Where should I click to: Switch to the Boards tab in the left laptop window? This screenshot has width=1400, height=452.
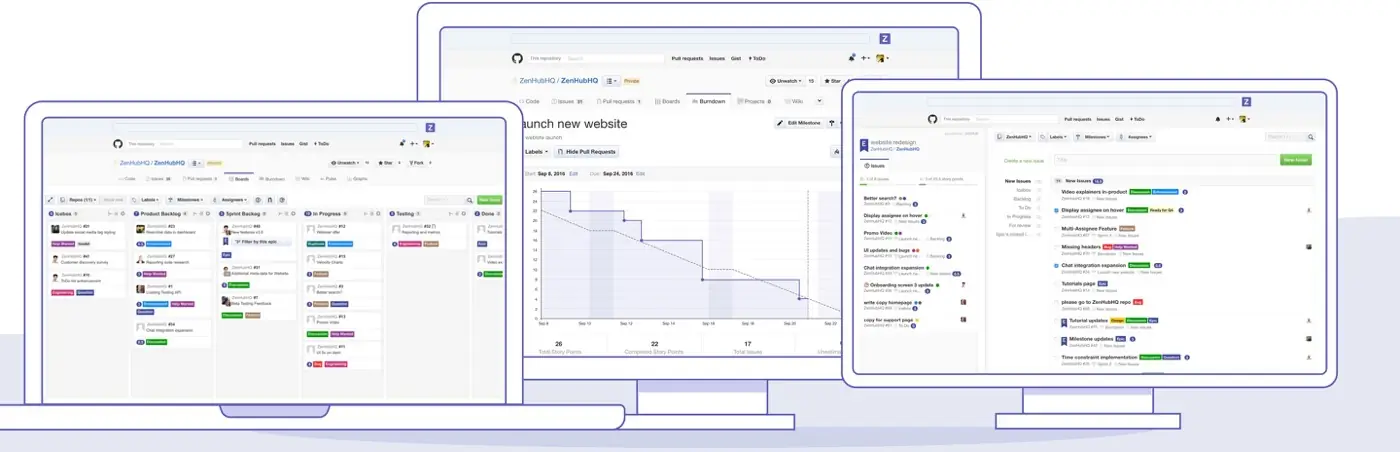pyautogui.click(x=239, y=179)
